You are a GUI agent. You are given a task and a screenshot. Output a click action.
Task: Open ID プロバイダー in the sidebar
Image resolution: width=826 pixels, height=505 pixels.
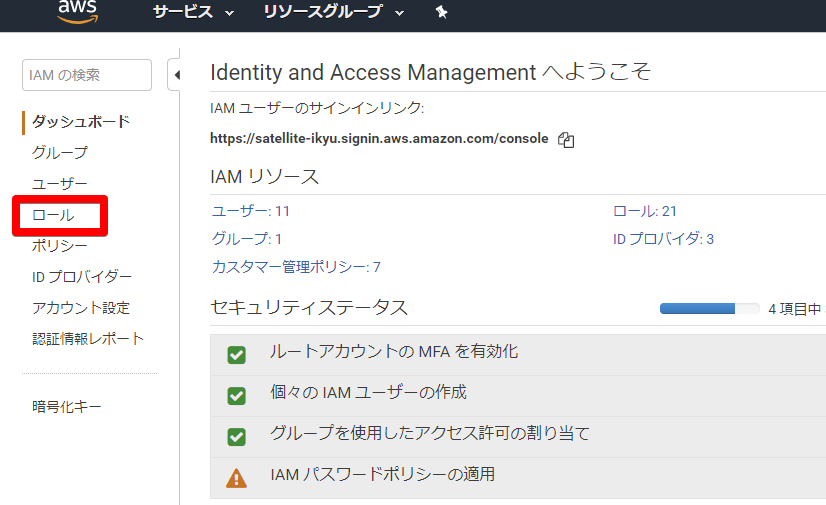(x=82, y=276)
